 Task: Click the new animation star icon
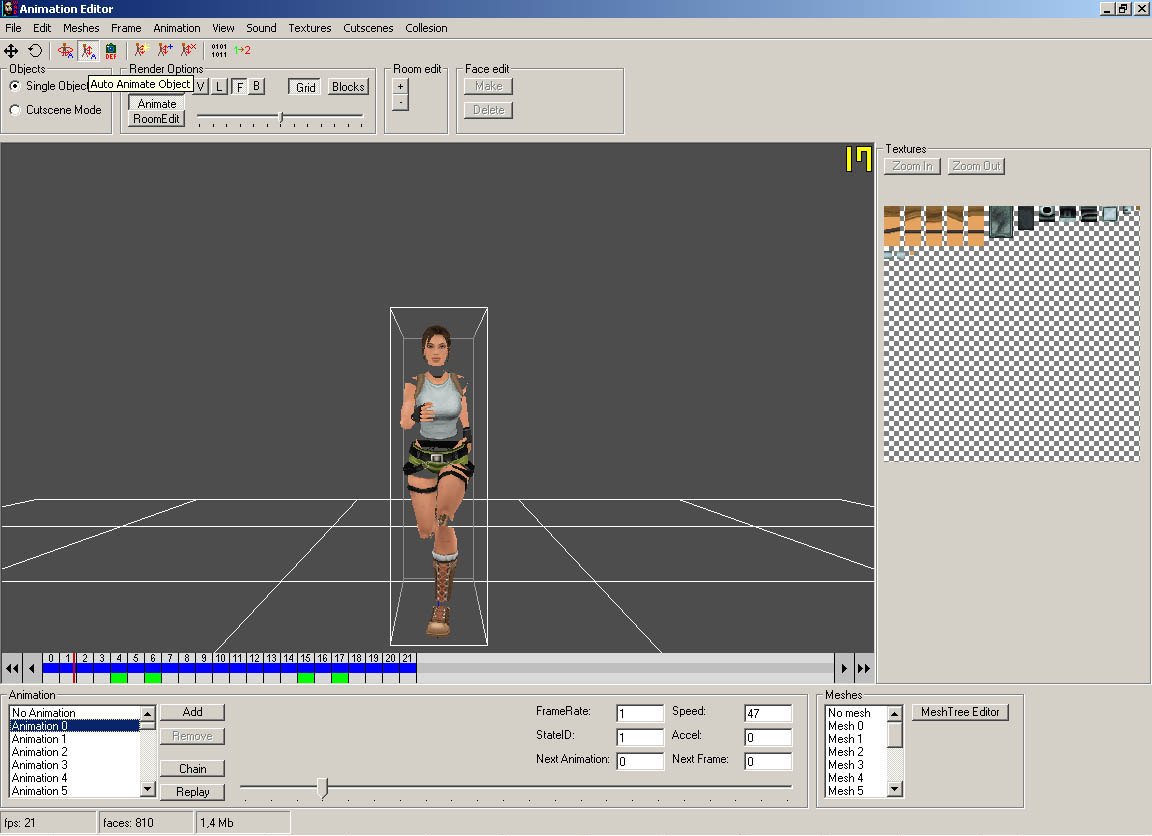coord(142,50)
